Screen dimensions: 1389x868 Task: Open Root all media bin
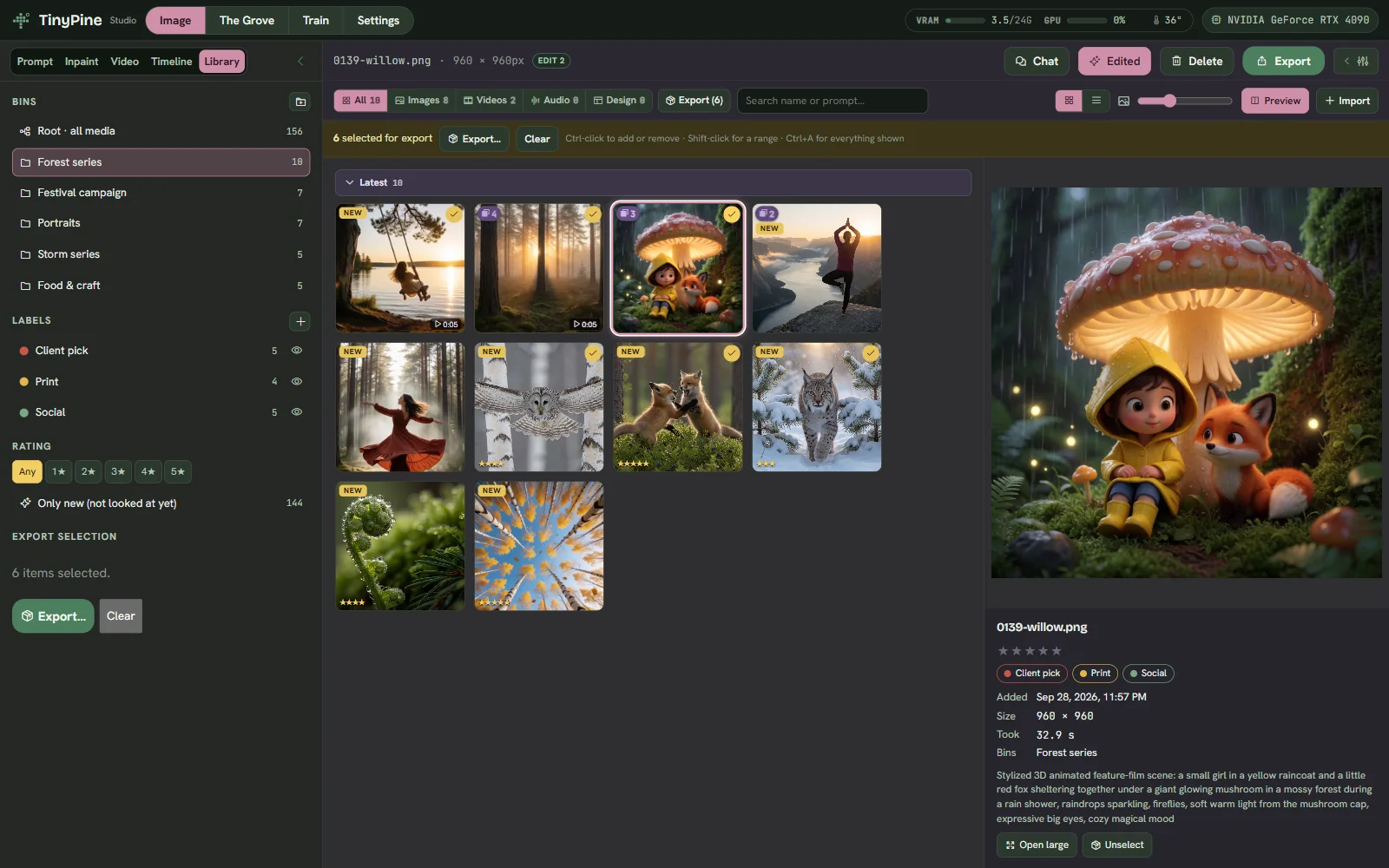[161, 131]
